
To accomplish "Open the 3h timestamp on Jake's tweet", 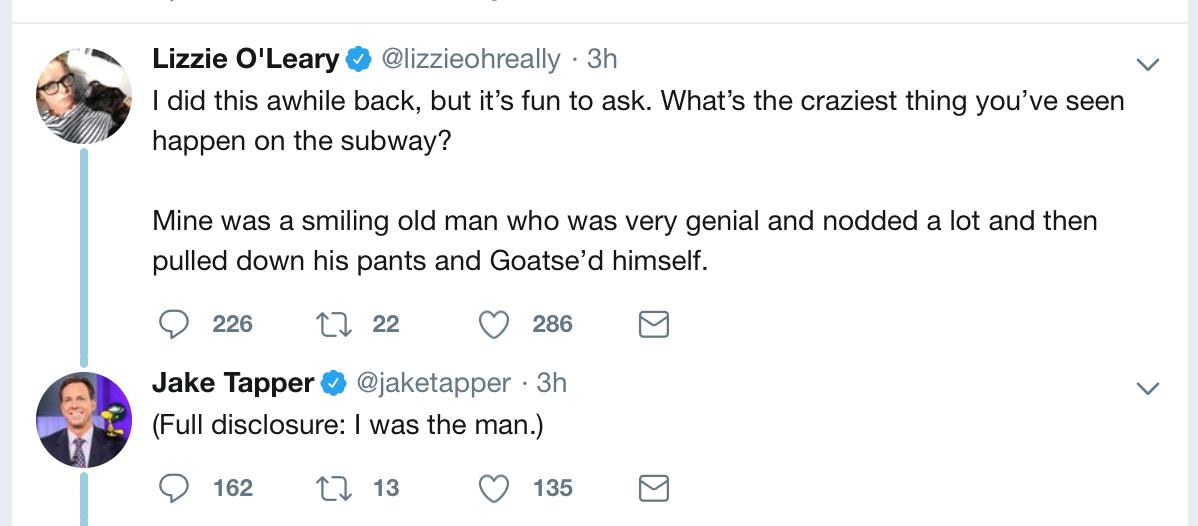I will (552, 382).
